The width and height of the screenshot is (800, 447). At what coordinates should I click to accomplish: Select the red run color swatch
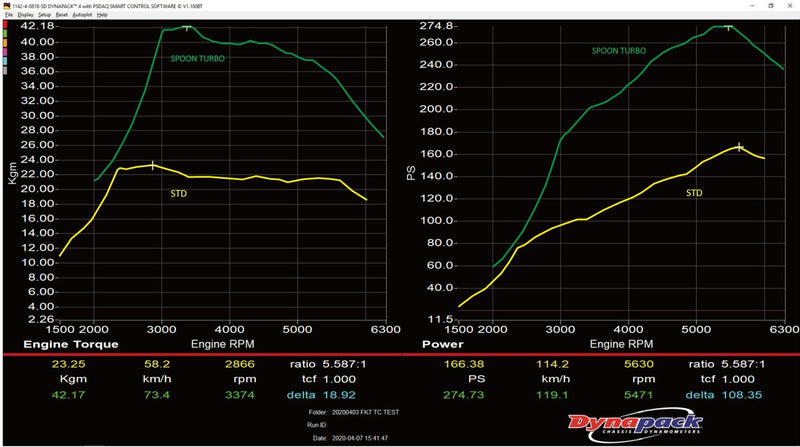(x=3, y=26)
